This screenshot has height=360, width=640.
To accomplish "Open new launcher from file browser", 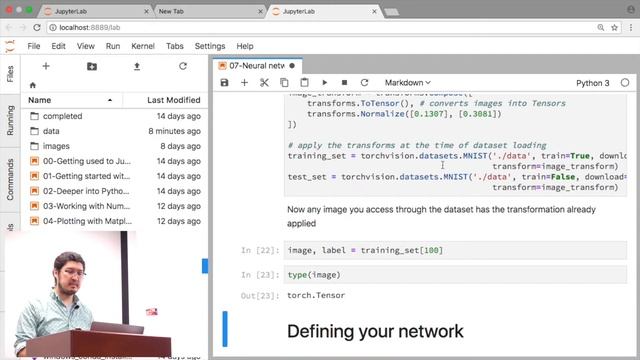I will click(x=46, y=66).
